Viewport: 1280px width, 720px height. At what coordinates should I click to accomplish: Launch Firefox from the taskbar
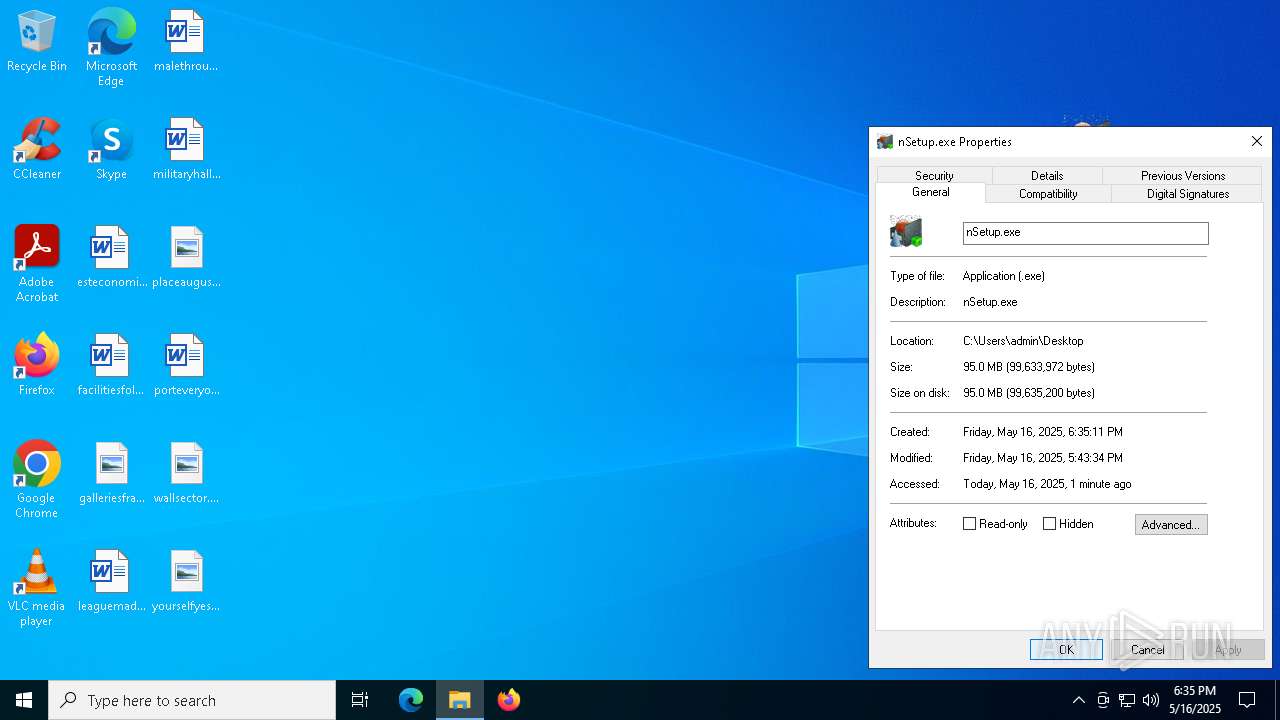point(509,700)
